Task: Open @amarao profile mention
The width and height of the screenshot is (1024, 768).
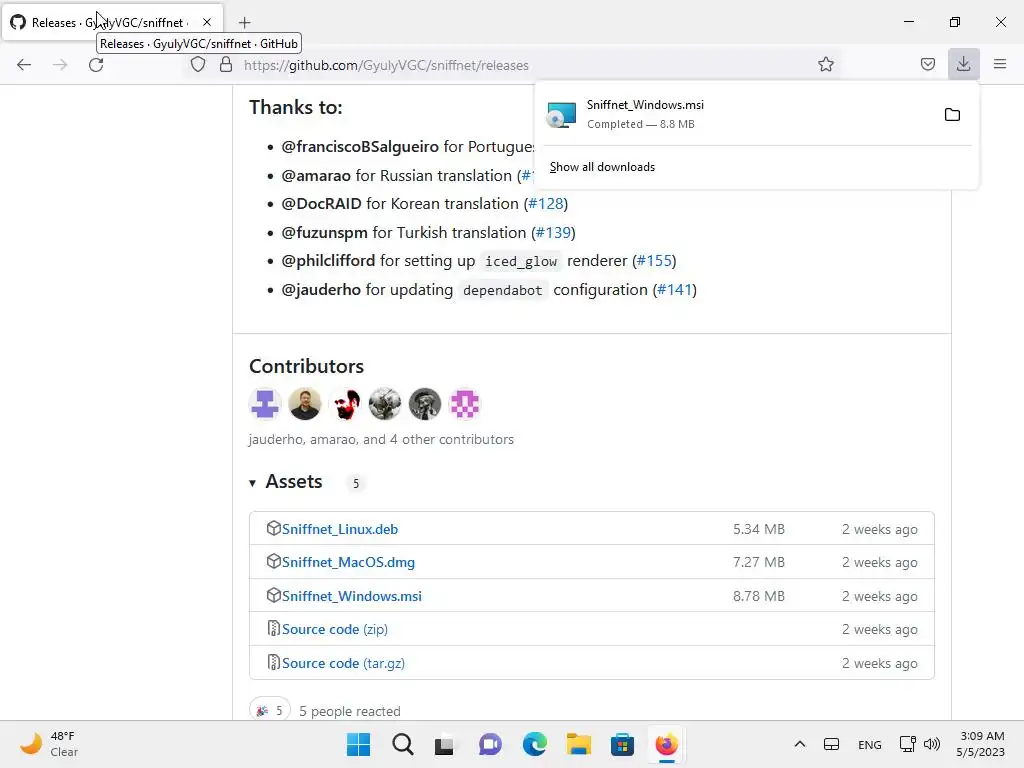Action: (316, 176)
